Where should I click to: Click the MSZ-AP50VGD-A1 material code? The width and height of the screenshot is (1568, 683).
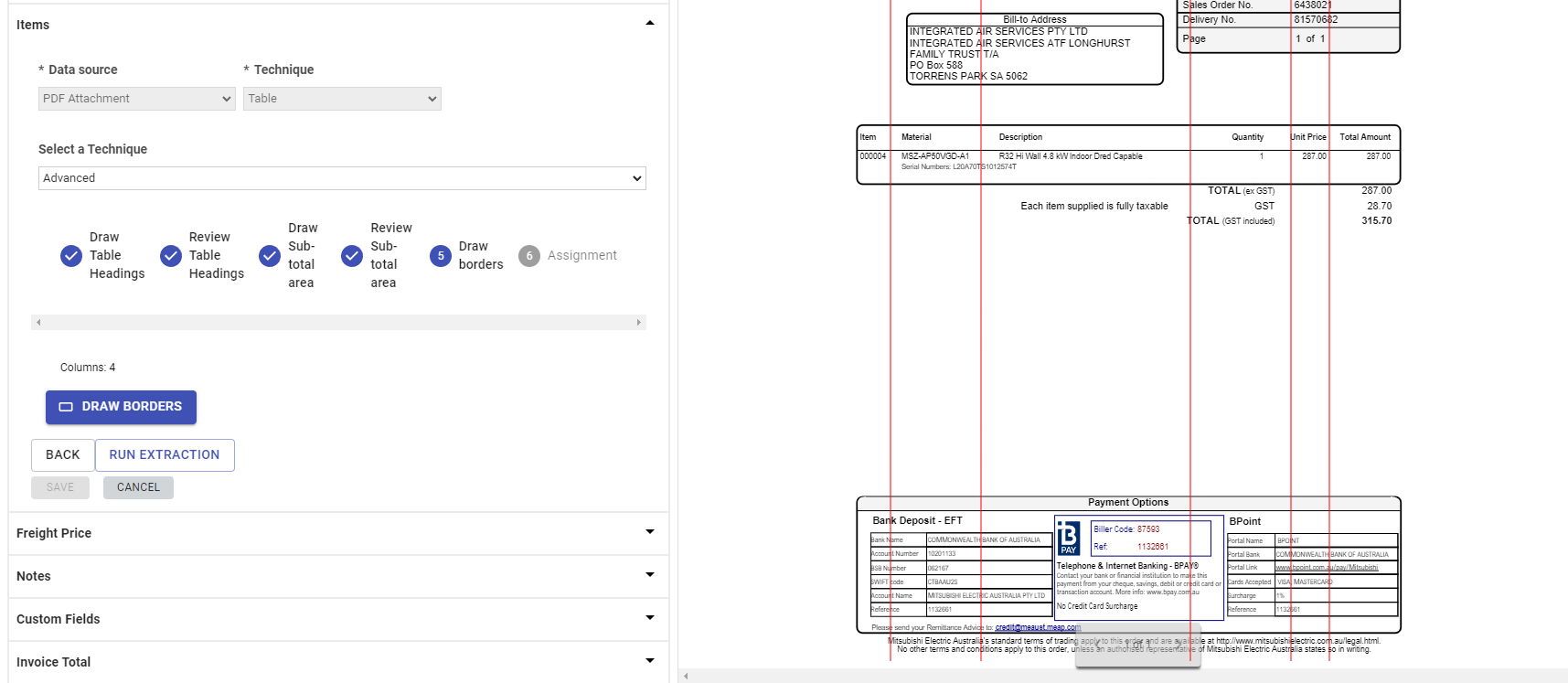pos(934,156)
